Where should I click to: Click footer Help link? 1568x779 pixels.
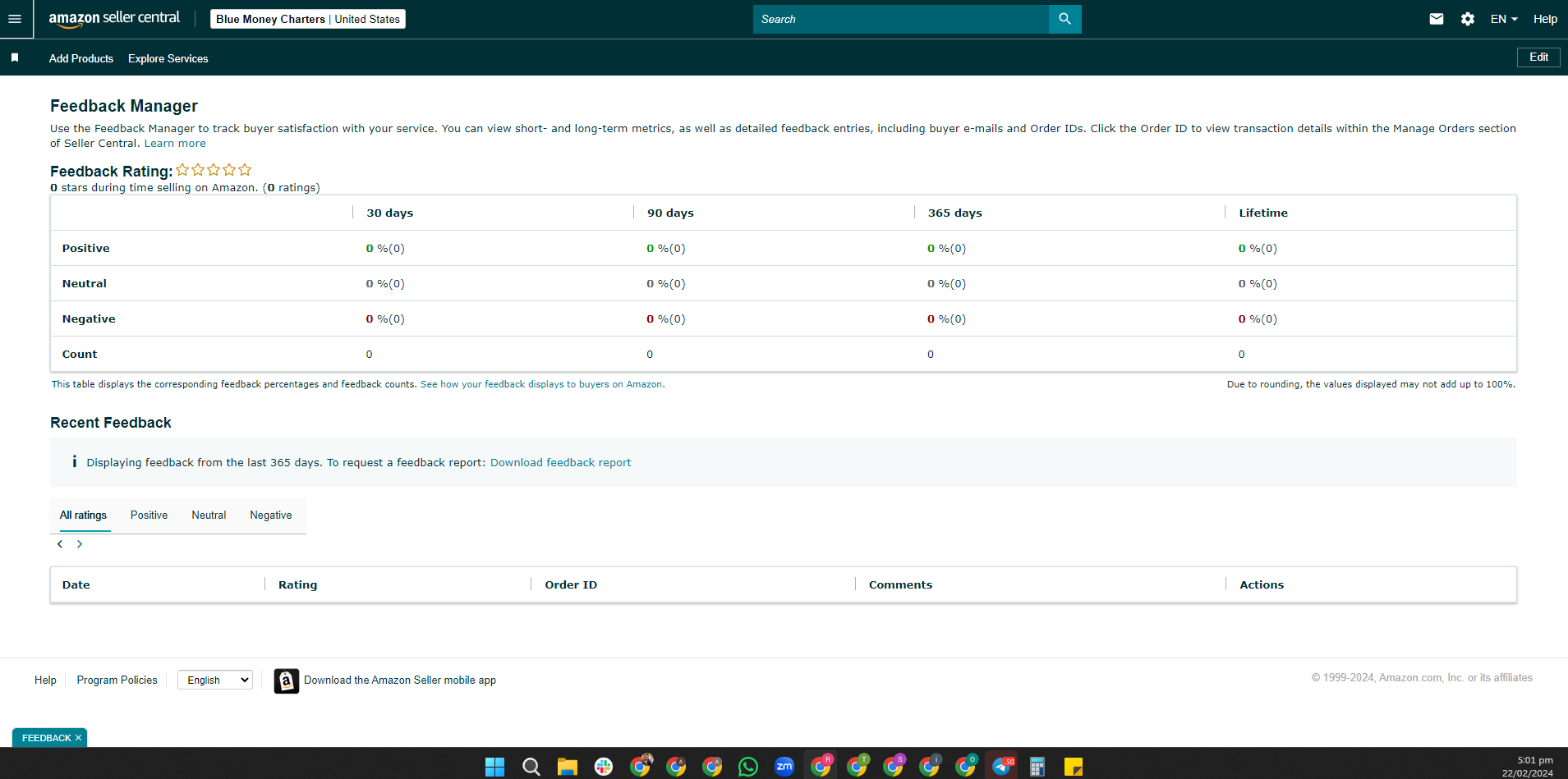[x=45, y=680]
